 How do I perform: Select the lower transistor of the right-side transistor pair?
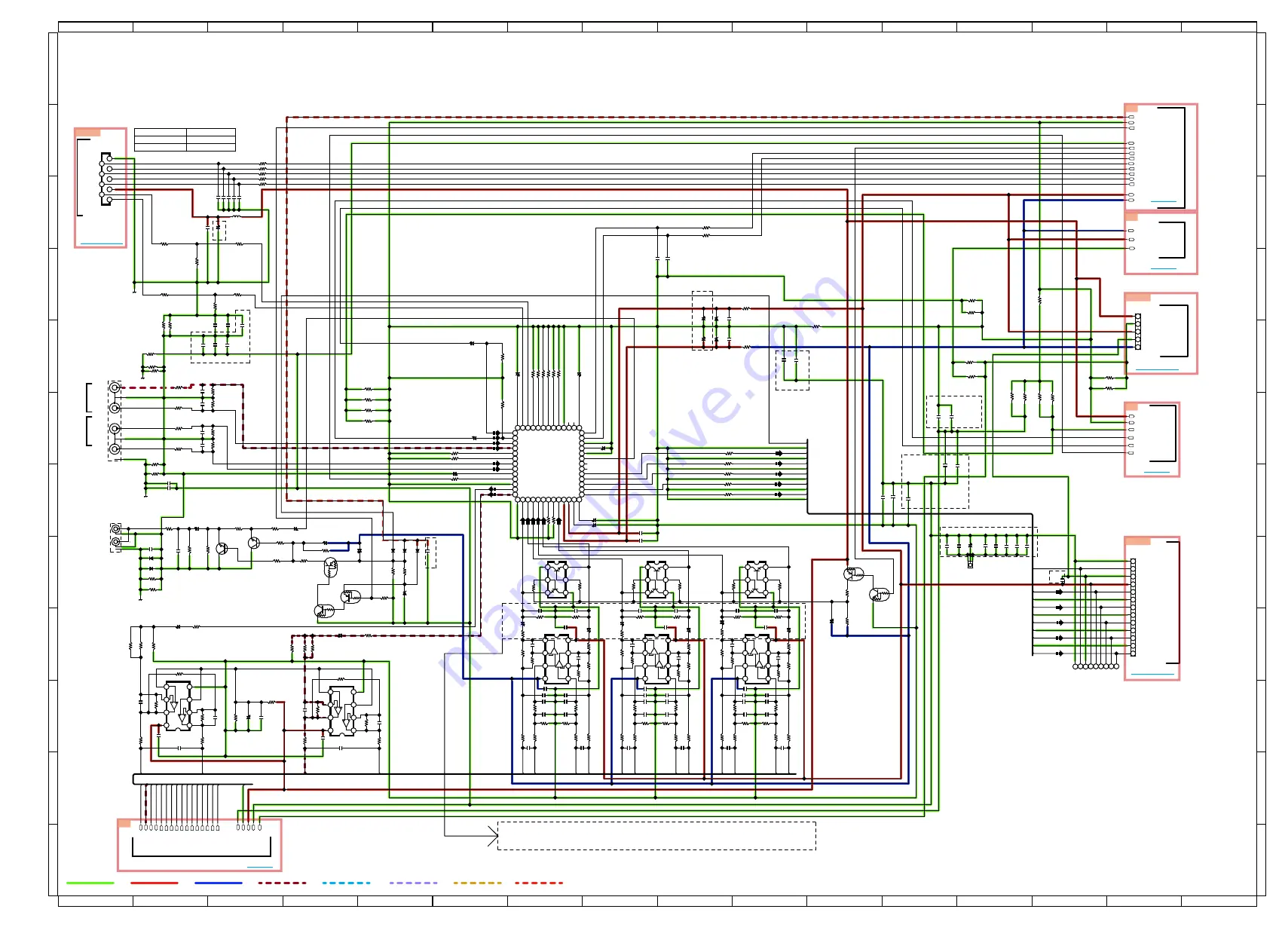(x=879, y=595)
